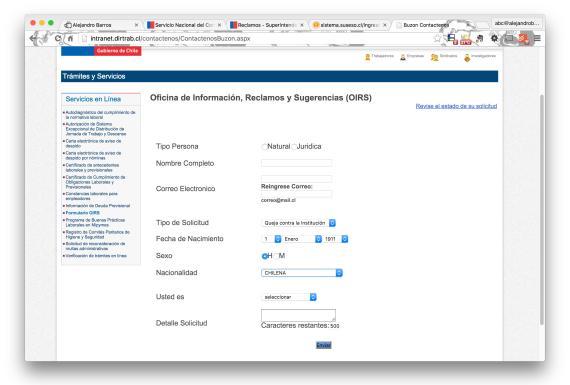Click the Servicios en Línea sidebar heading
Viewport: 570px width, 385px height.
pyautogui.click(x=93, y=99)
